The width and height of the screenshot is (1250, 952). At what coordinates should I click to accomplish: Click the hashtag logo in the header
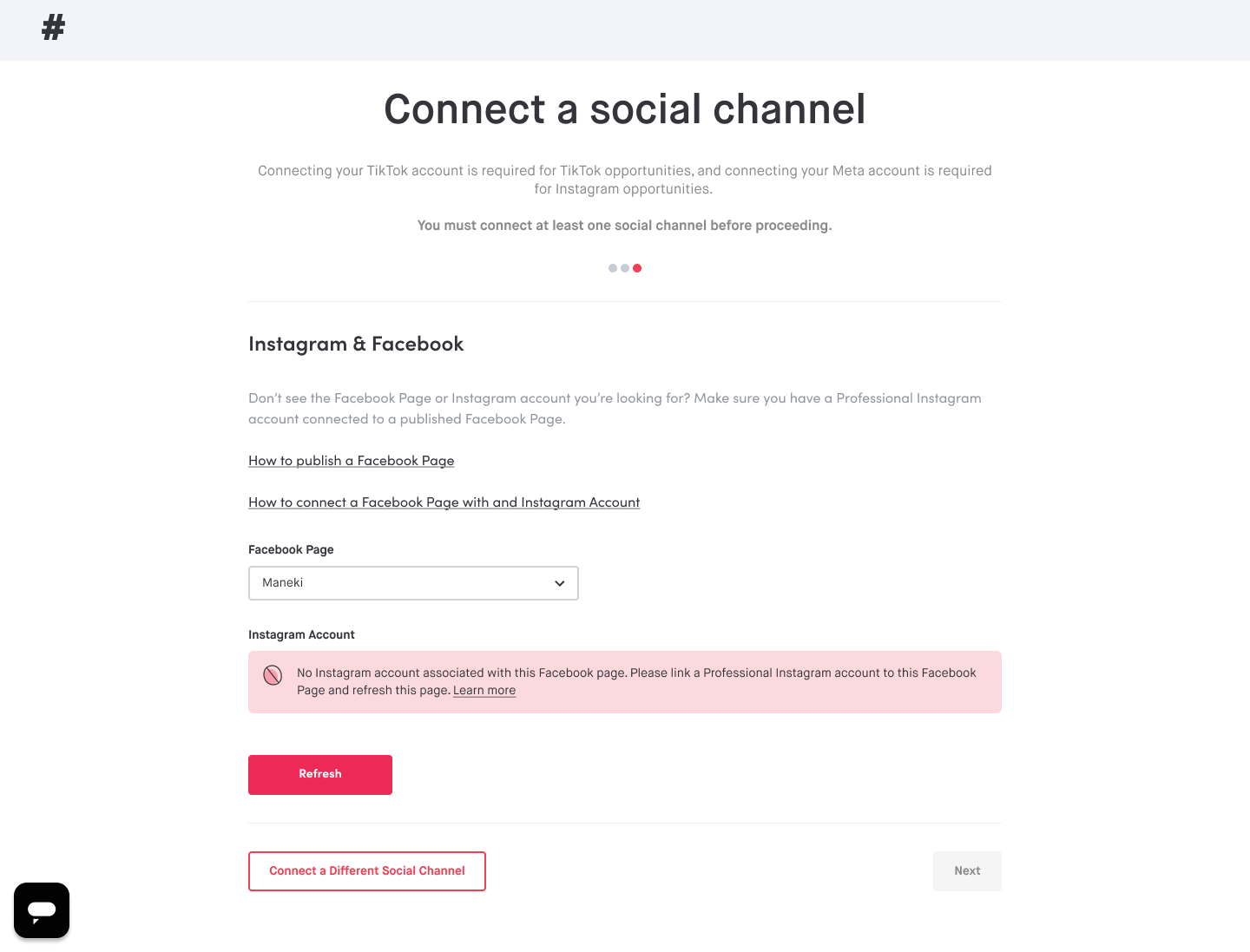point(54,28)
